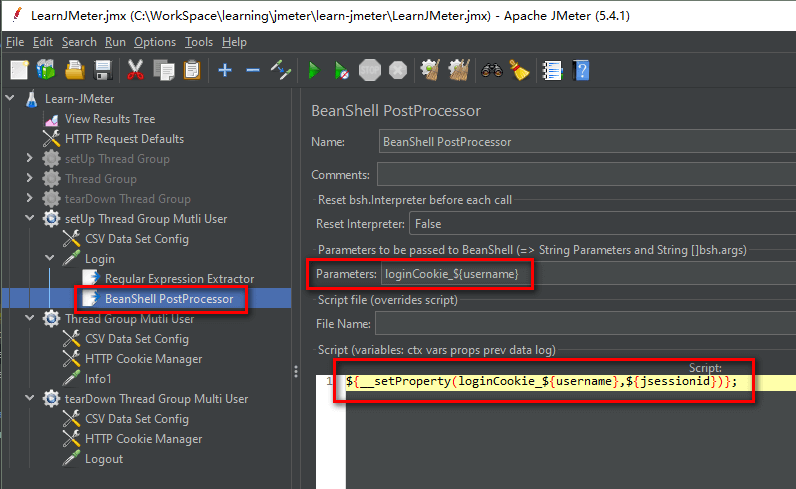Image resolution: width=796 pixels, height=489 pixels.
Task: Open the Options menu
Action: coord(155,42)
